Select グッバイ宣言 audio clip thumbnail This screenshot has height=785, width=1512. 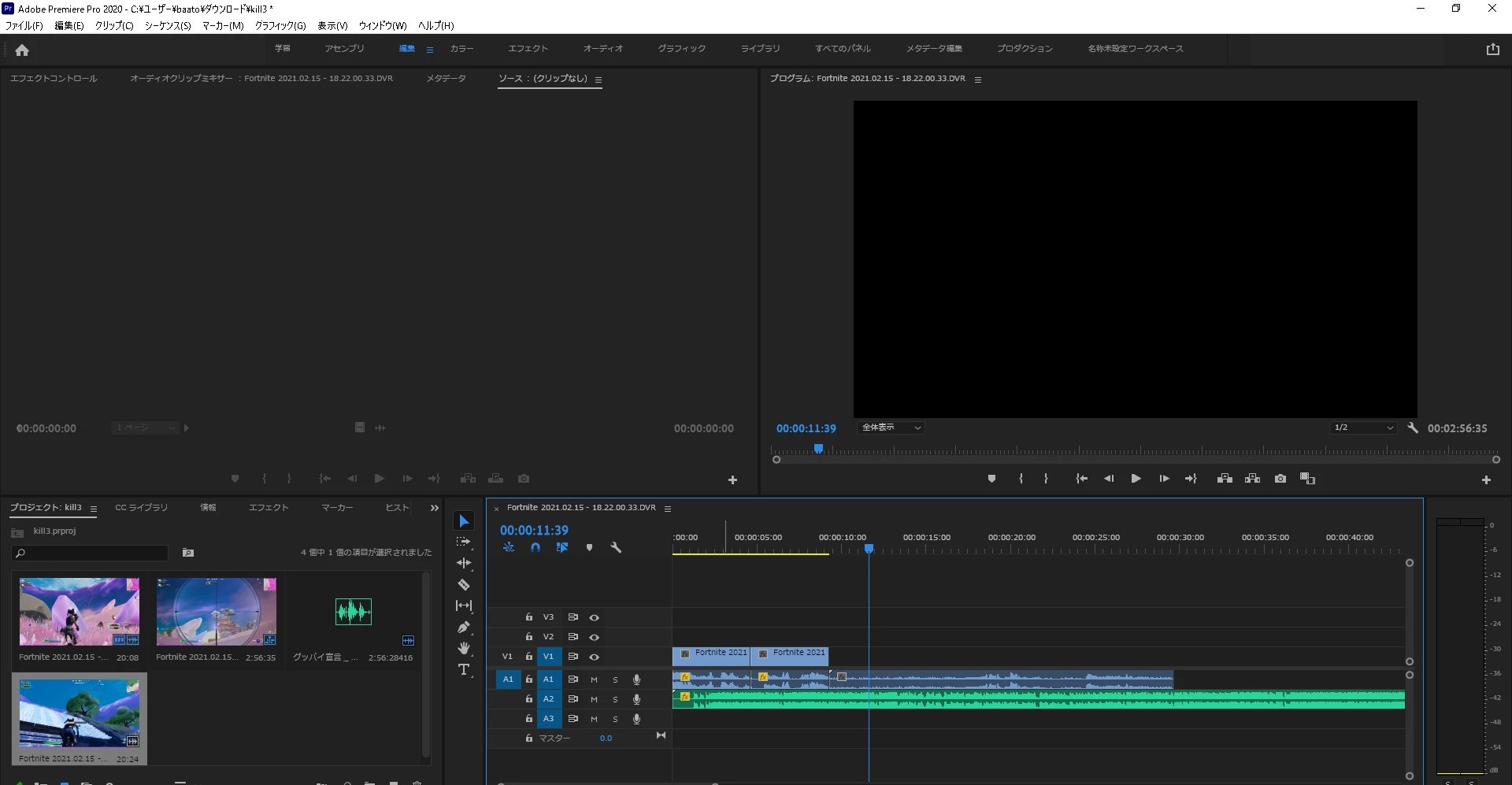353,612
